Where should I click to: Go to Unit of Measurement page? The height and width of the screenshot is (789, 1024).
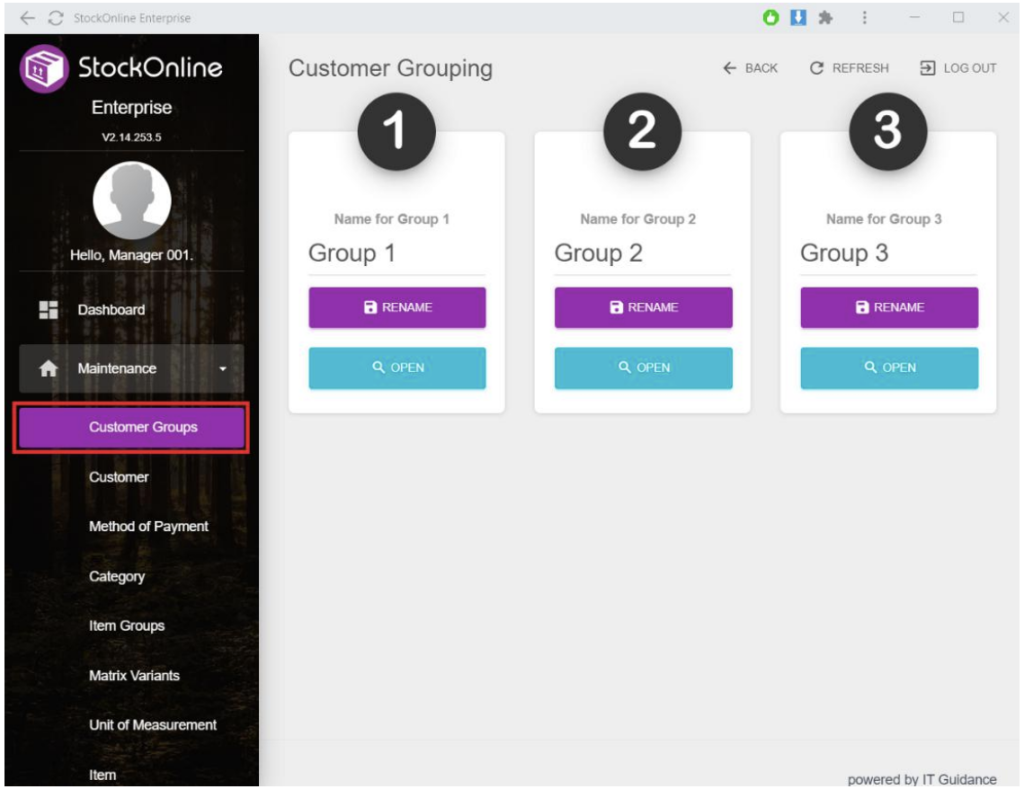(x=152, y=725)
